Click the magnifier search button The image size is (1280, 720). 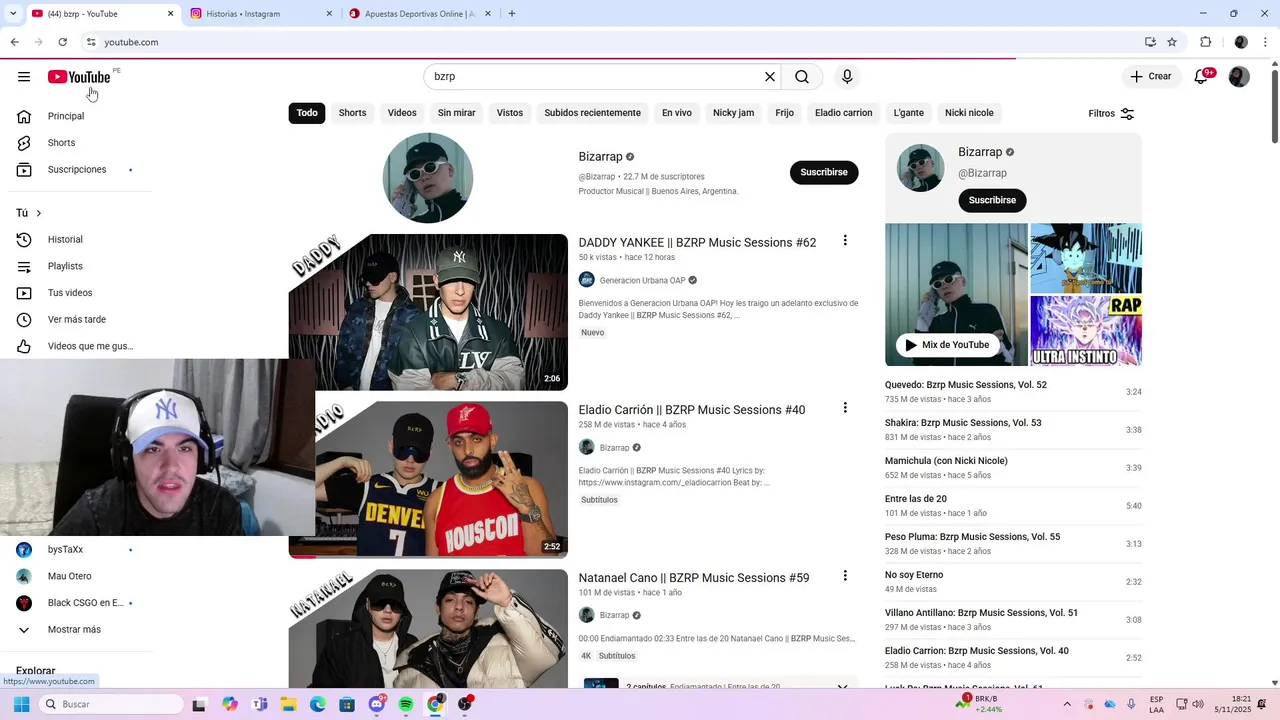pos(802,77)
